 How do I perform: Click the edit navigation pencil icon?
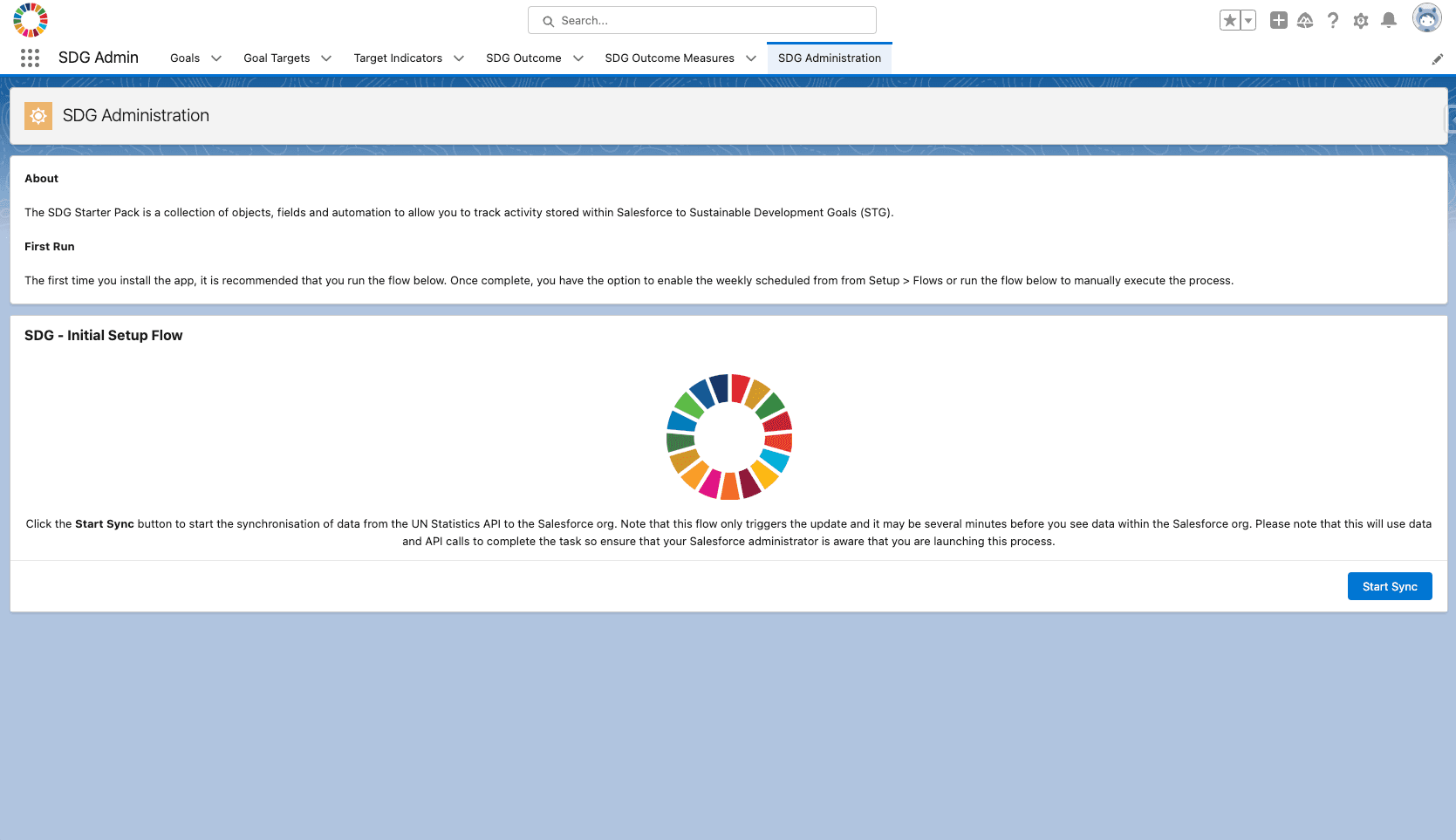pos(1438,59)
